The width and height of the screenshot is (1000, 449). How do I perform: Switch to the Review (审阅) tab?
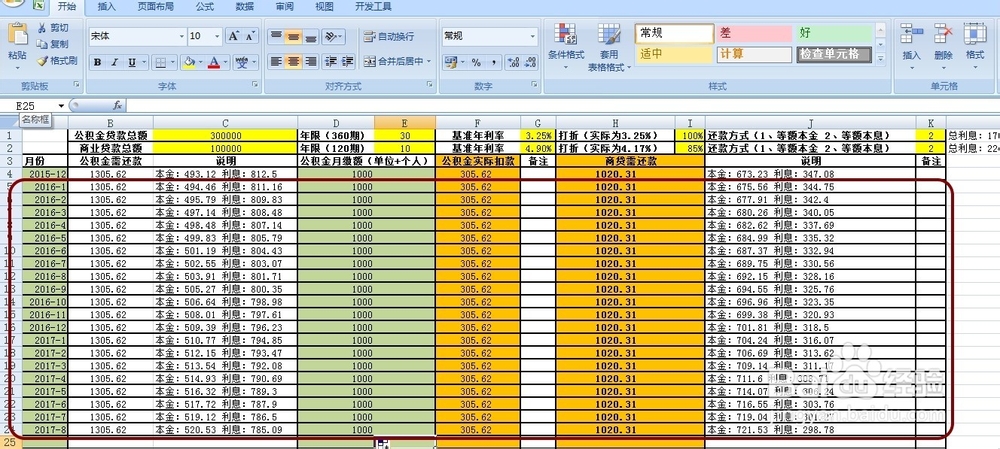(284, 7)
